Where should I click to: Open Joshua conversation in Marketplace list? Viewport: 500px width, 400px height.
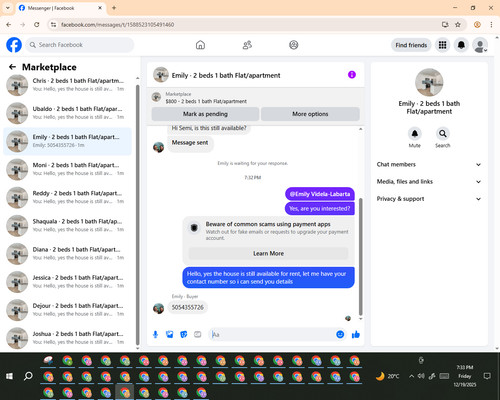click(68, 338)
